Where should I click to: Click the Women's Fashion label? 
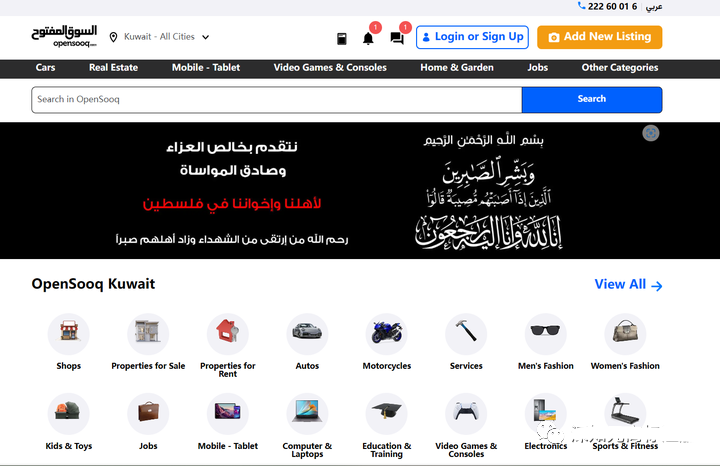(x=625, y=366)
